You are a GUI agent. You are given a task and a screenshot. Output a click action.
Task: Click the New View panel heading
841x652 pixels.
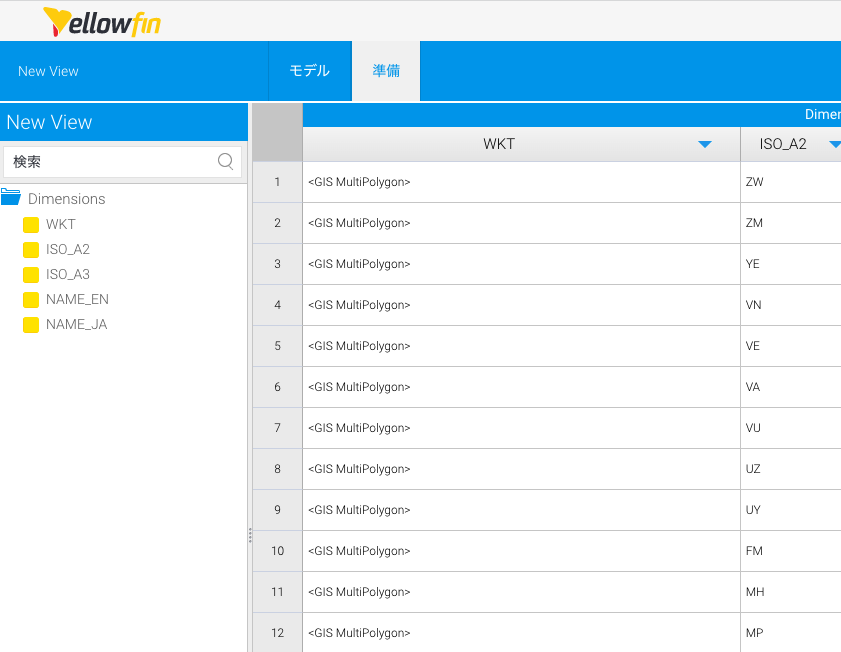click(x=49, y=122)
